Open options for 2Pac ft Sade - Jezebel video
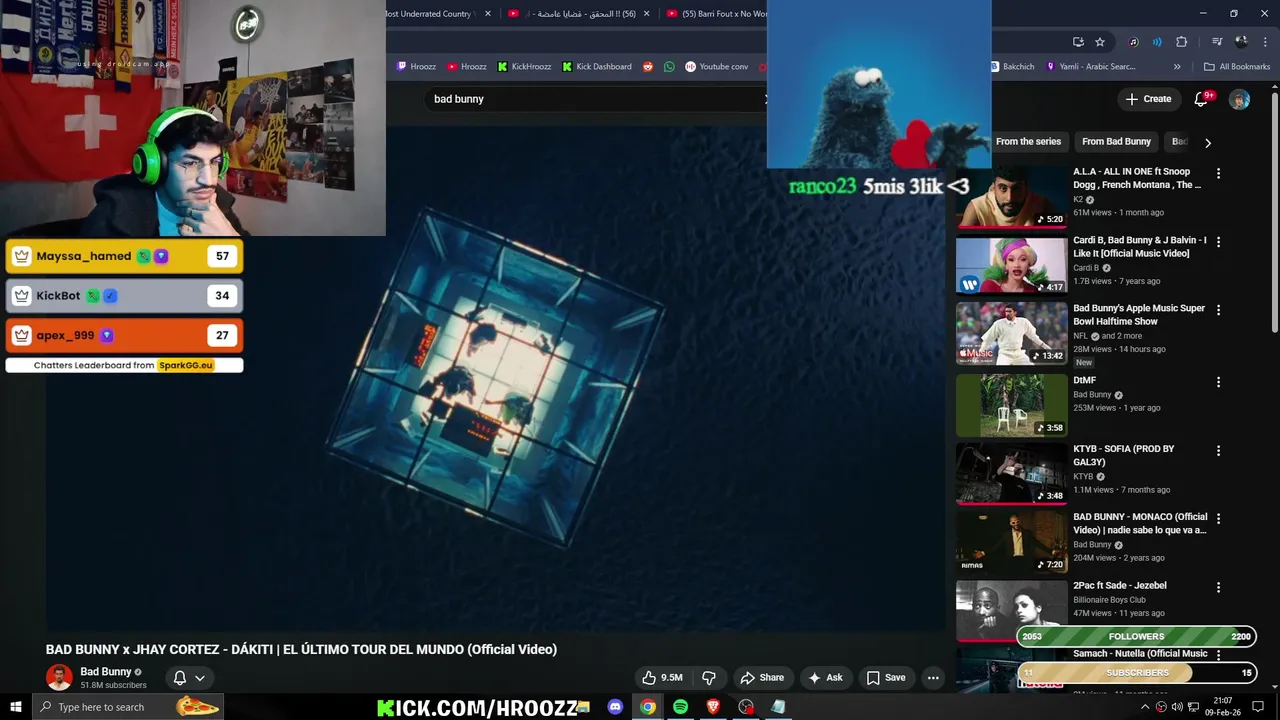This screenshot has width=1280, height=720. [x=1218, y=587]
